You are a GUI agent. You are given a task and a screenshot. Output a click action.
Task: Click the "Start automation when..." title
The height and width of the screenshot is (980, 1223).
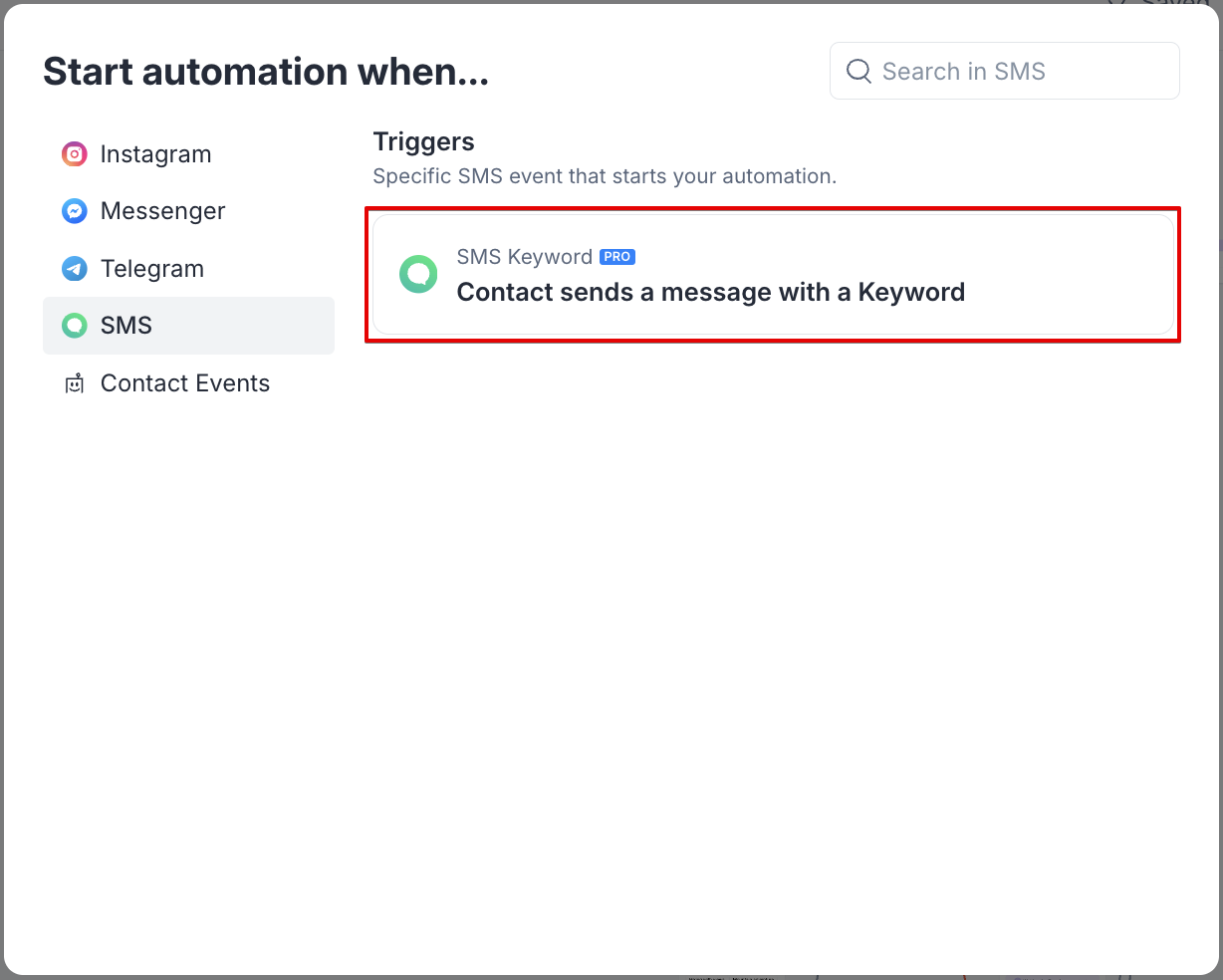tap(266, 72)
